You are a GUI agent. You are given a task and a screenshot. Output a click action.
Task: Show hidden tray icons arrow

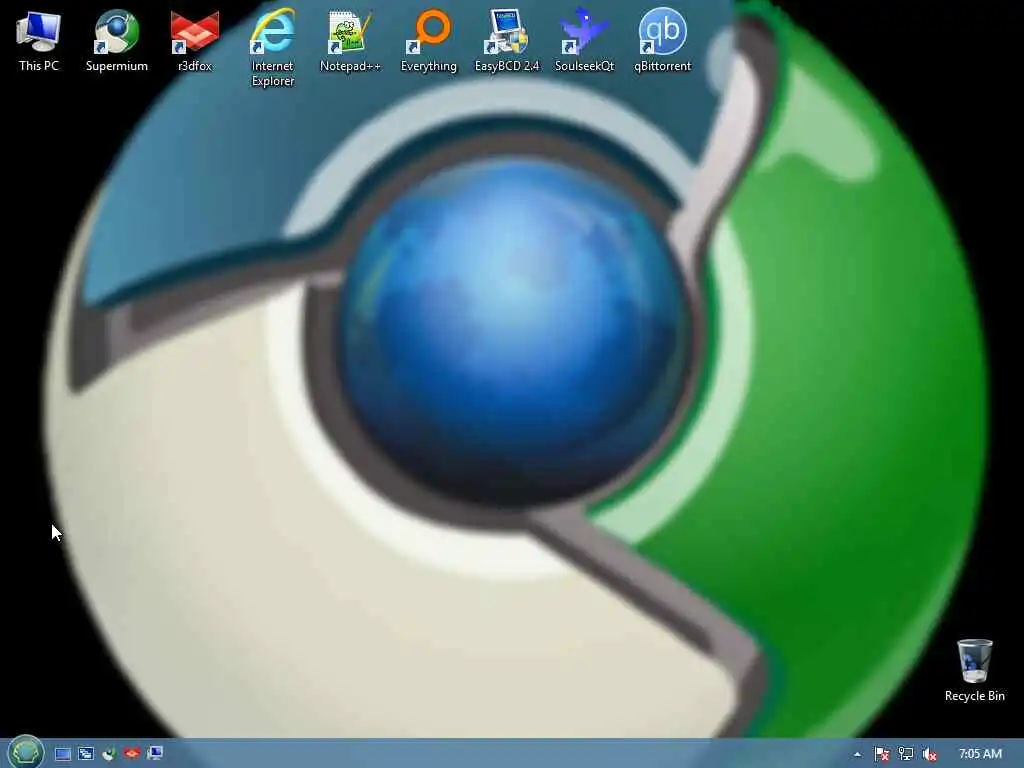tap(857, 754)
